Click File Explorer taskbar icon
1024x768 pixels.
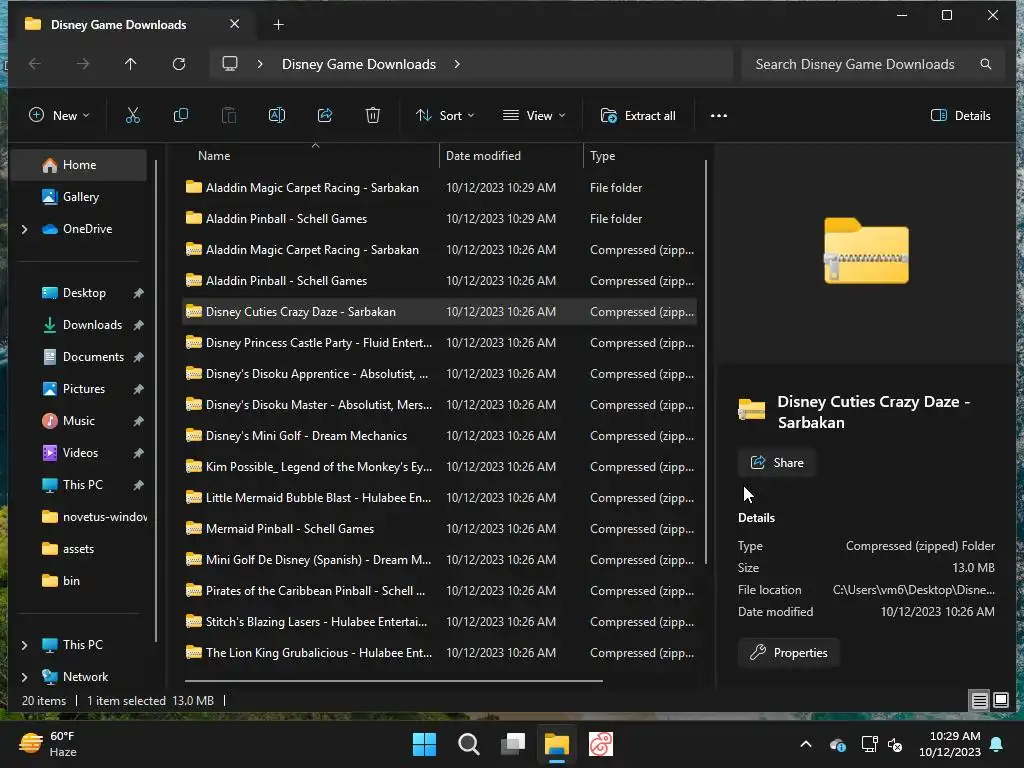tap(557, 744)
